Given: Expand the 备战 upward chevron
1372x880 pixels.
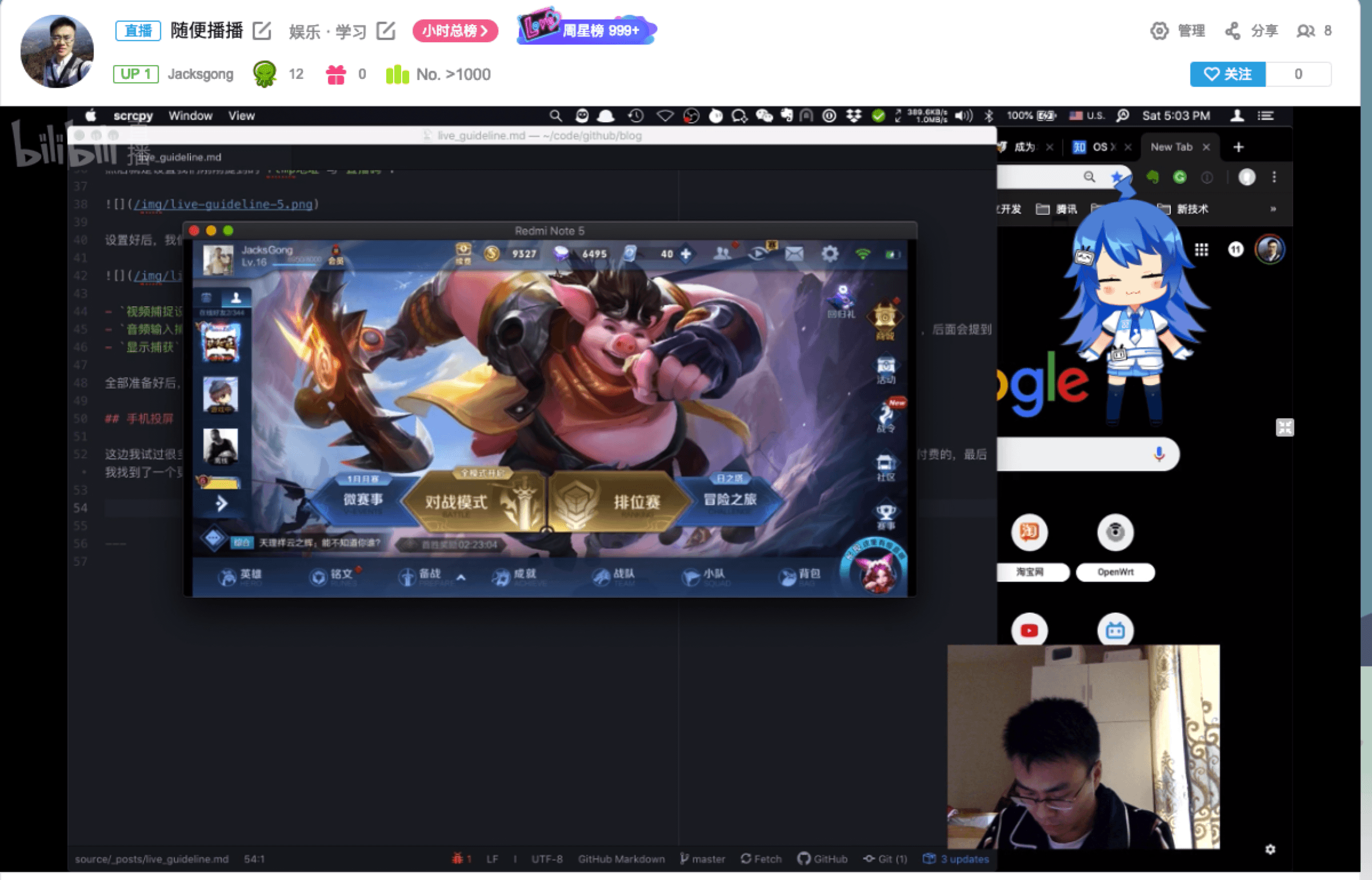Looking at the screenshot, I should click(x=461, y=578).
